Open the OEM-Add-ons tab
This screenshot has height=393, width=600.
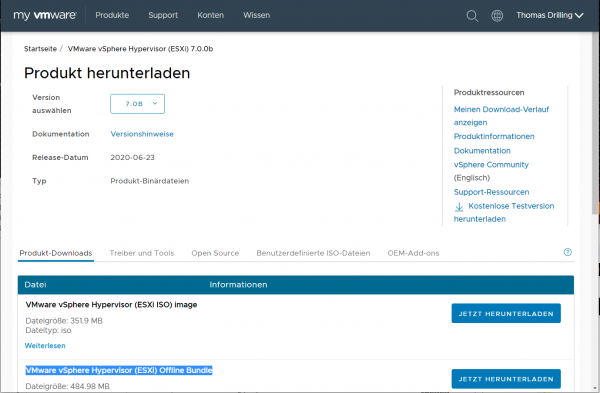[413, 253]
